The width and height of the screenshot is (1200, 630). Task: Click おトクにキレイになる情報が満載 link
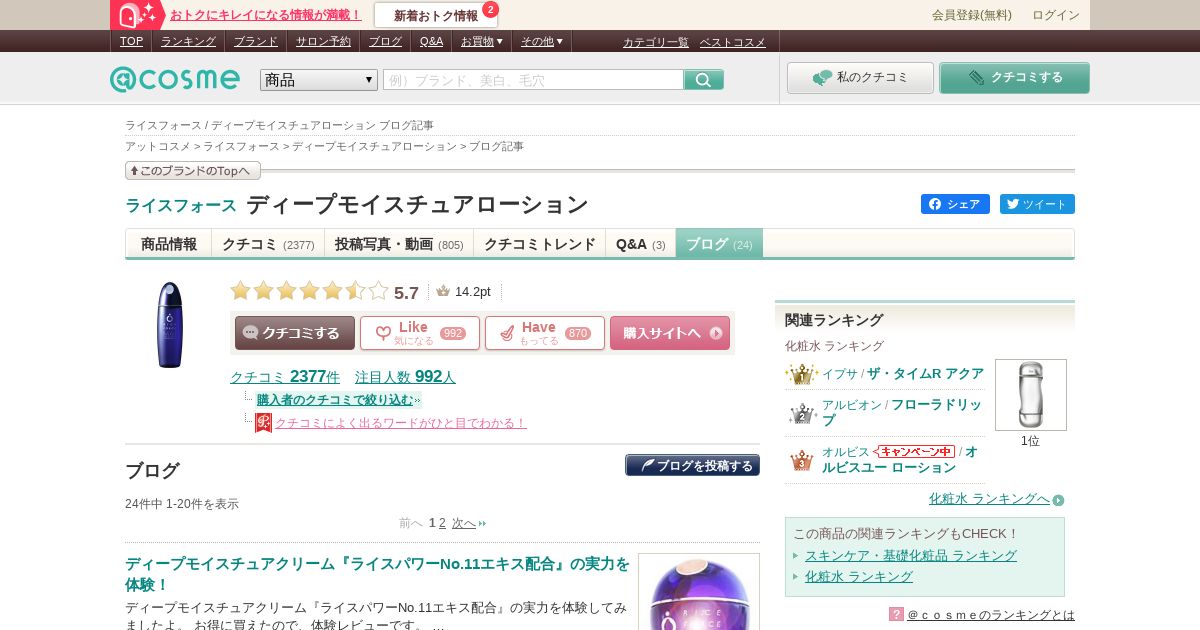(266, 15)
